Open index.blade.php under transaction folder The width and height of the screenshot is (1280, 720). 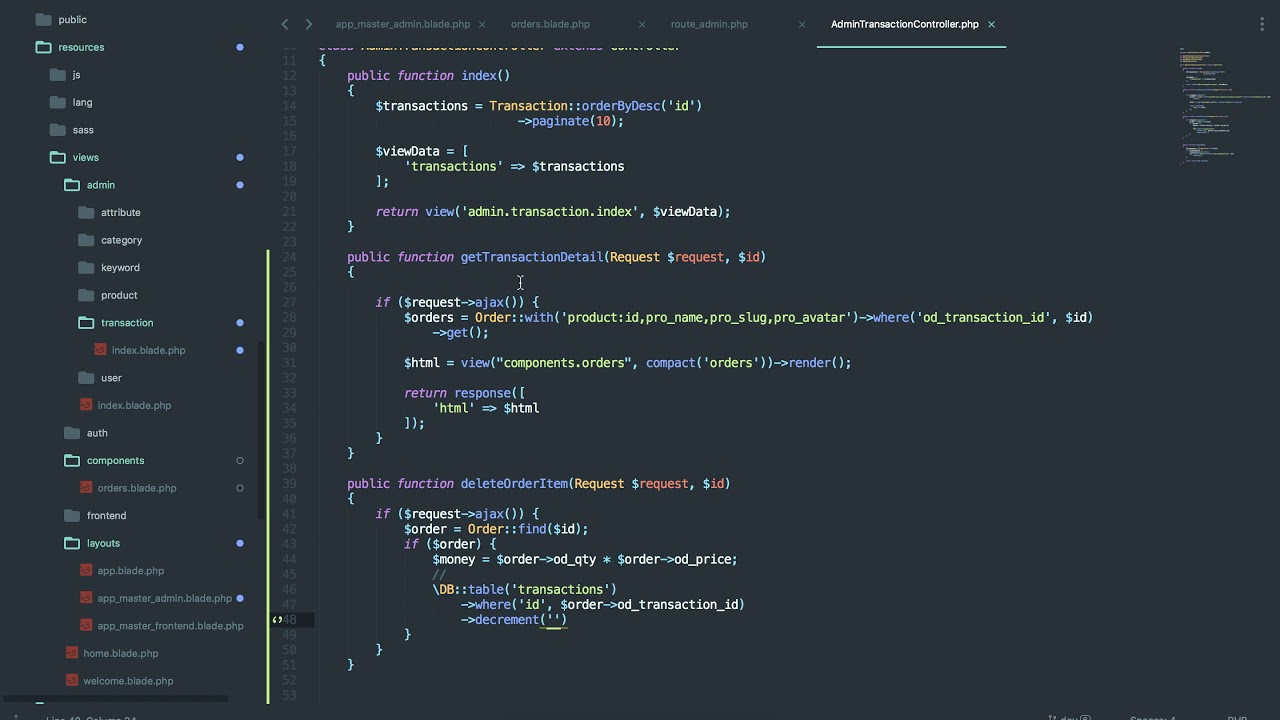click(148, 350)
